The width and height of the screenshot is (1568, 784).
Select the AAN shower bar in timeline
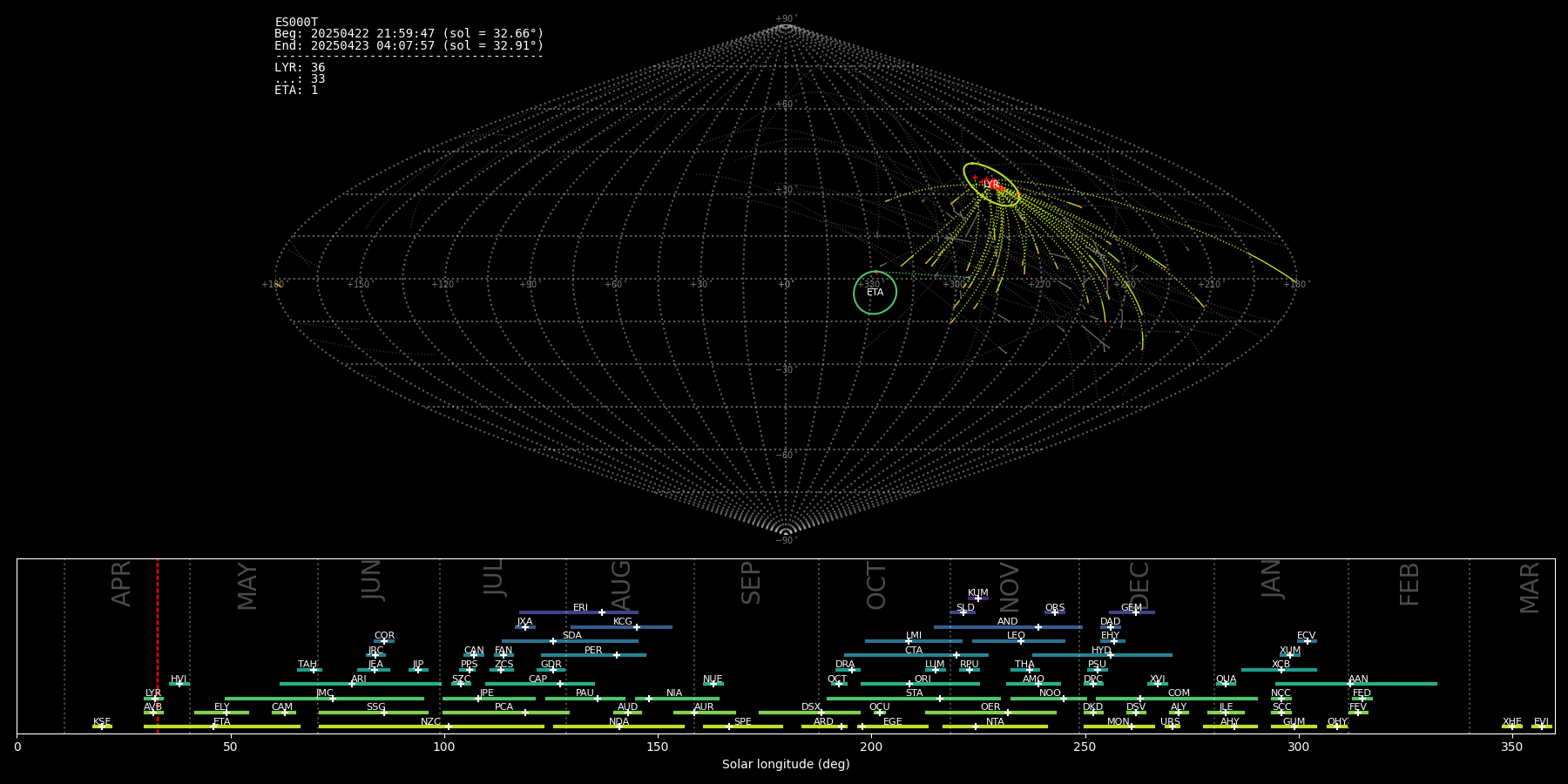pyautogui.click(x=1356, y=684)
